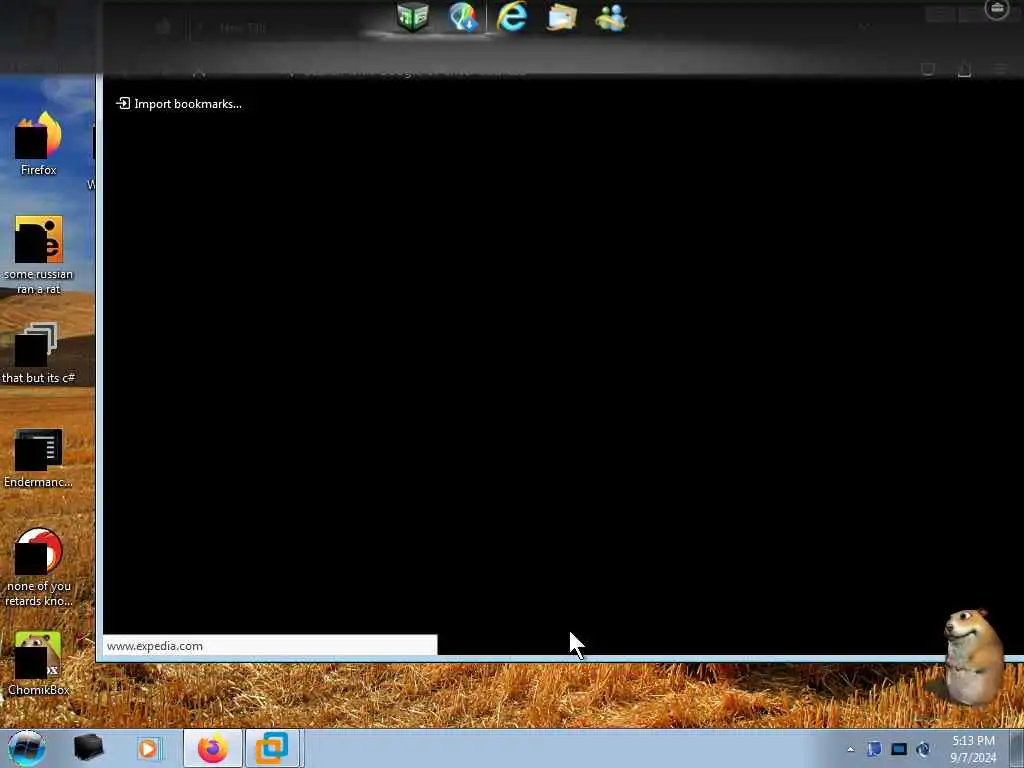Click the black box icon on taskbar
The height and width of the screenshot is (768, 1024).
click(88, 748)
